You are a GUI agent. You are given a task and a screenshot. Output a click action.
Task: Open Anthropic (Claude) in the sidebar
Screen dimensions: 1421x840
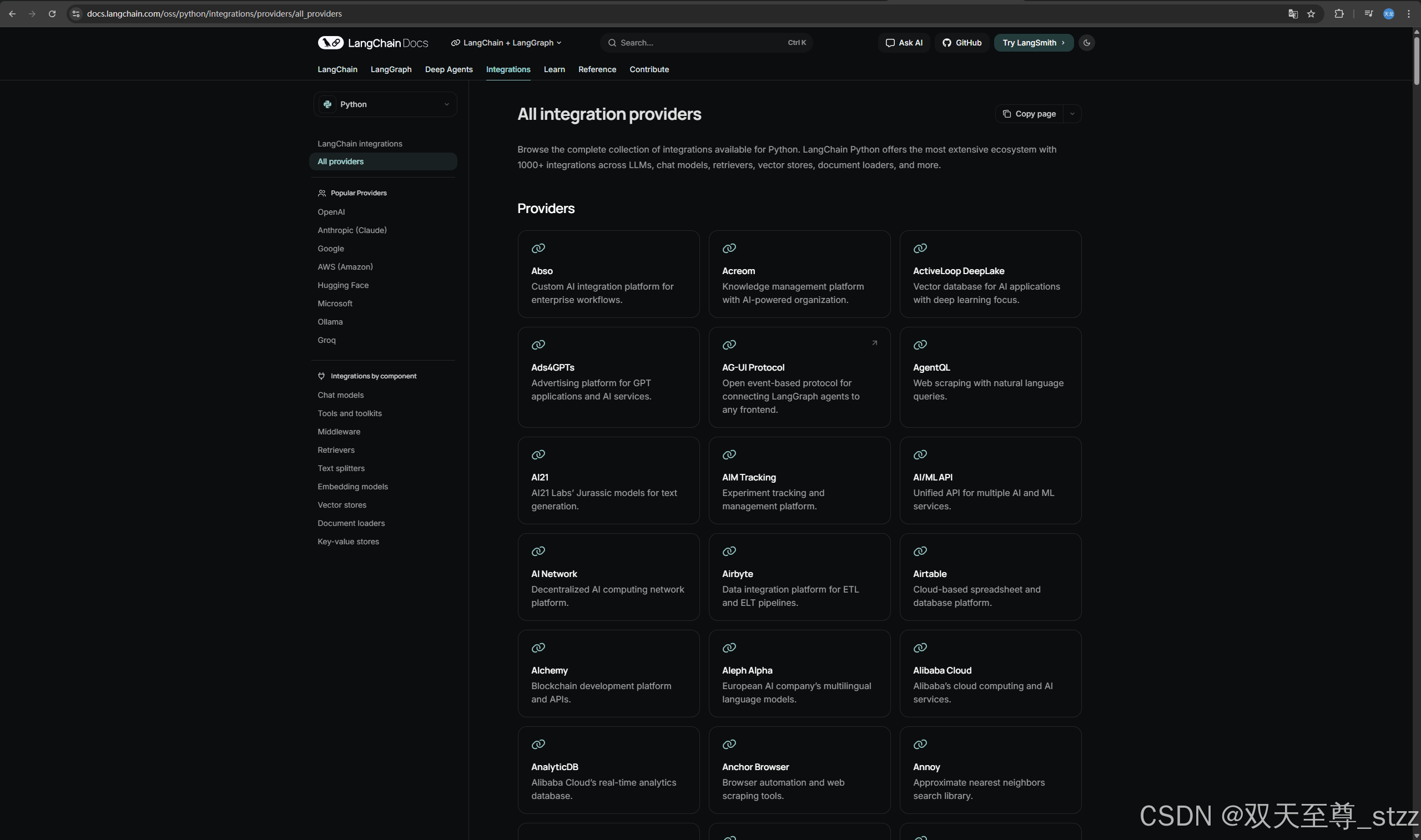coord(351,230)
